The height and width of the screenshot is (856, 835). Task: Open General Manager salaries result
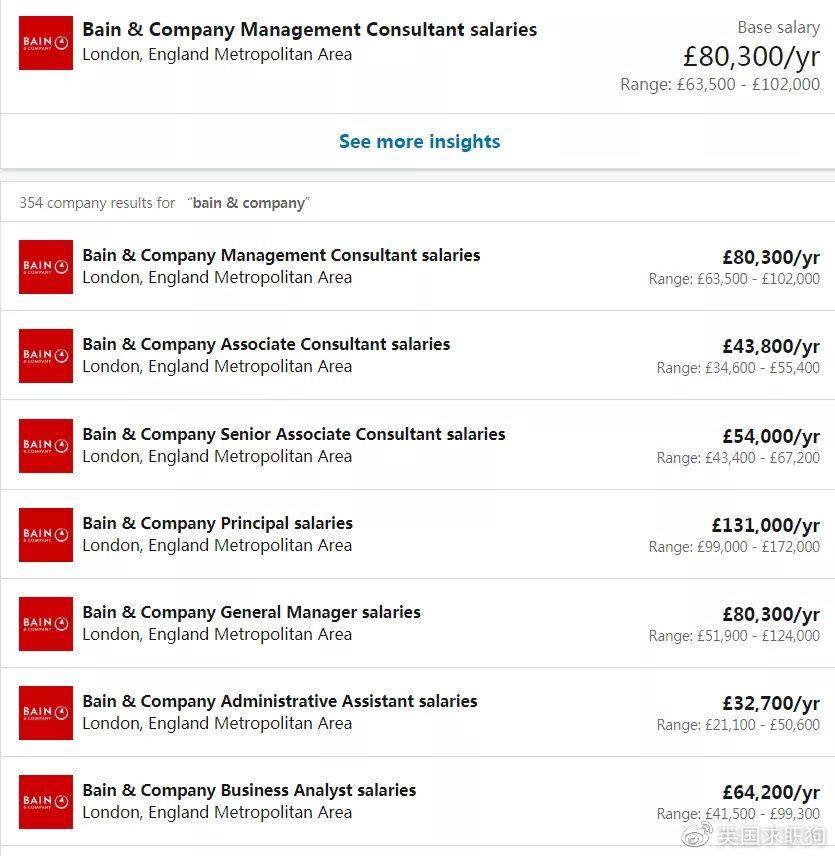tap(252, 612)
